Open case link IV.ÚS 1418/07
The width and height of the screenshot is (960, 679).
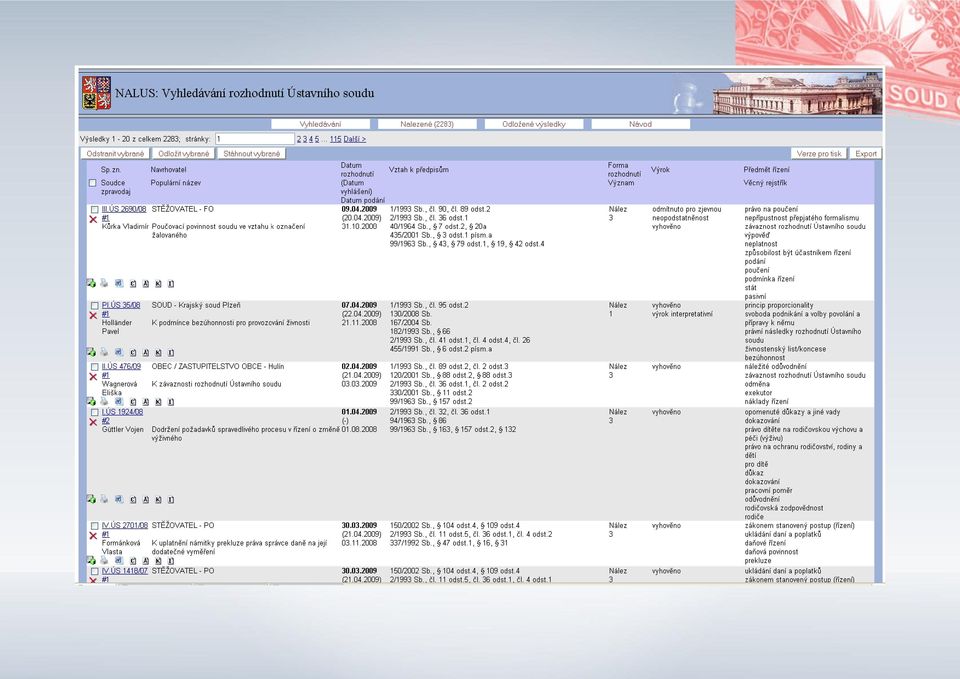(x=125, y=571)
